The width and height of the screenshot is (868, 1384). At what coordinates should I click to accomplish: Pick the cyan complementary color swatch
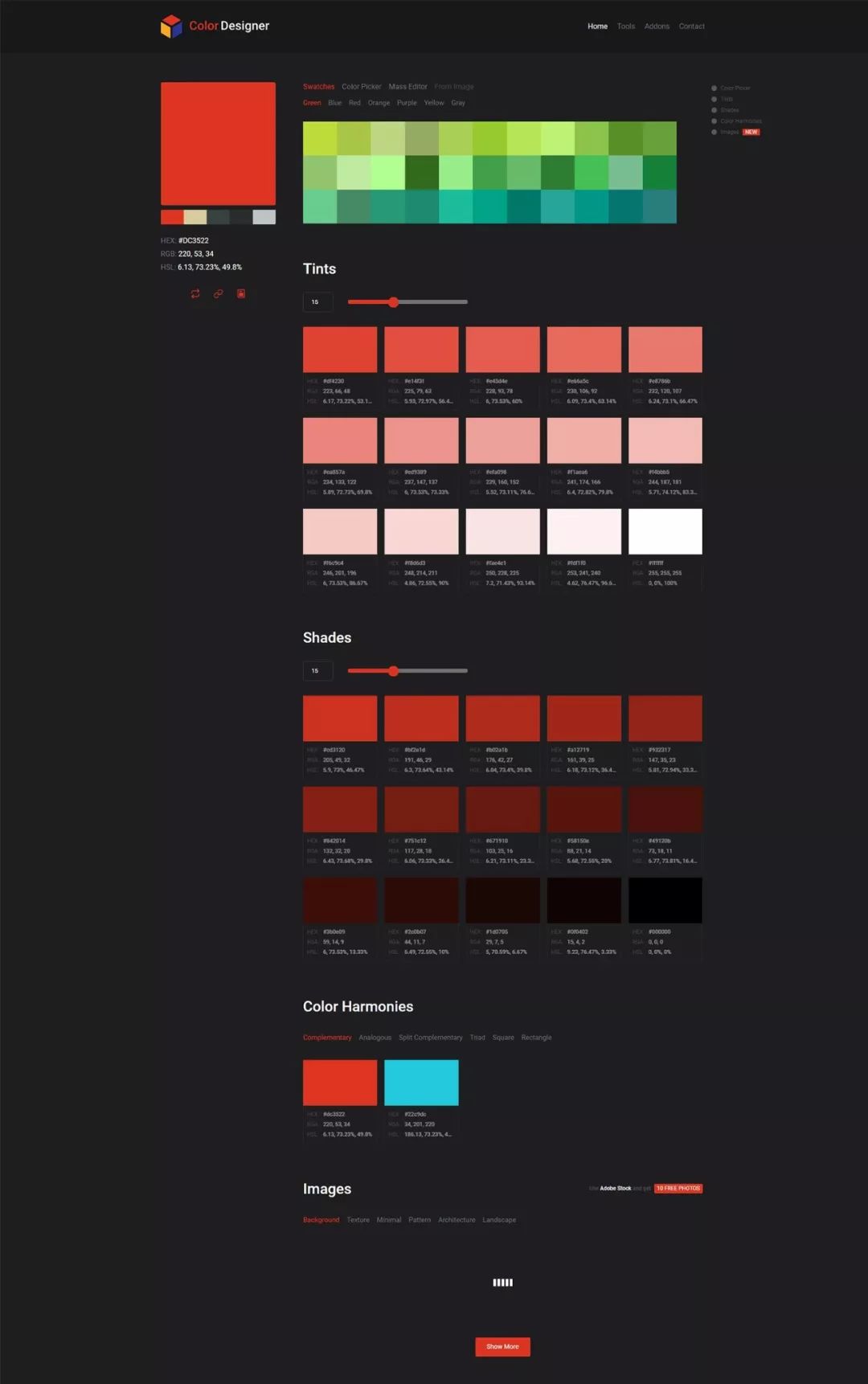[x=421, y=1083]
